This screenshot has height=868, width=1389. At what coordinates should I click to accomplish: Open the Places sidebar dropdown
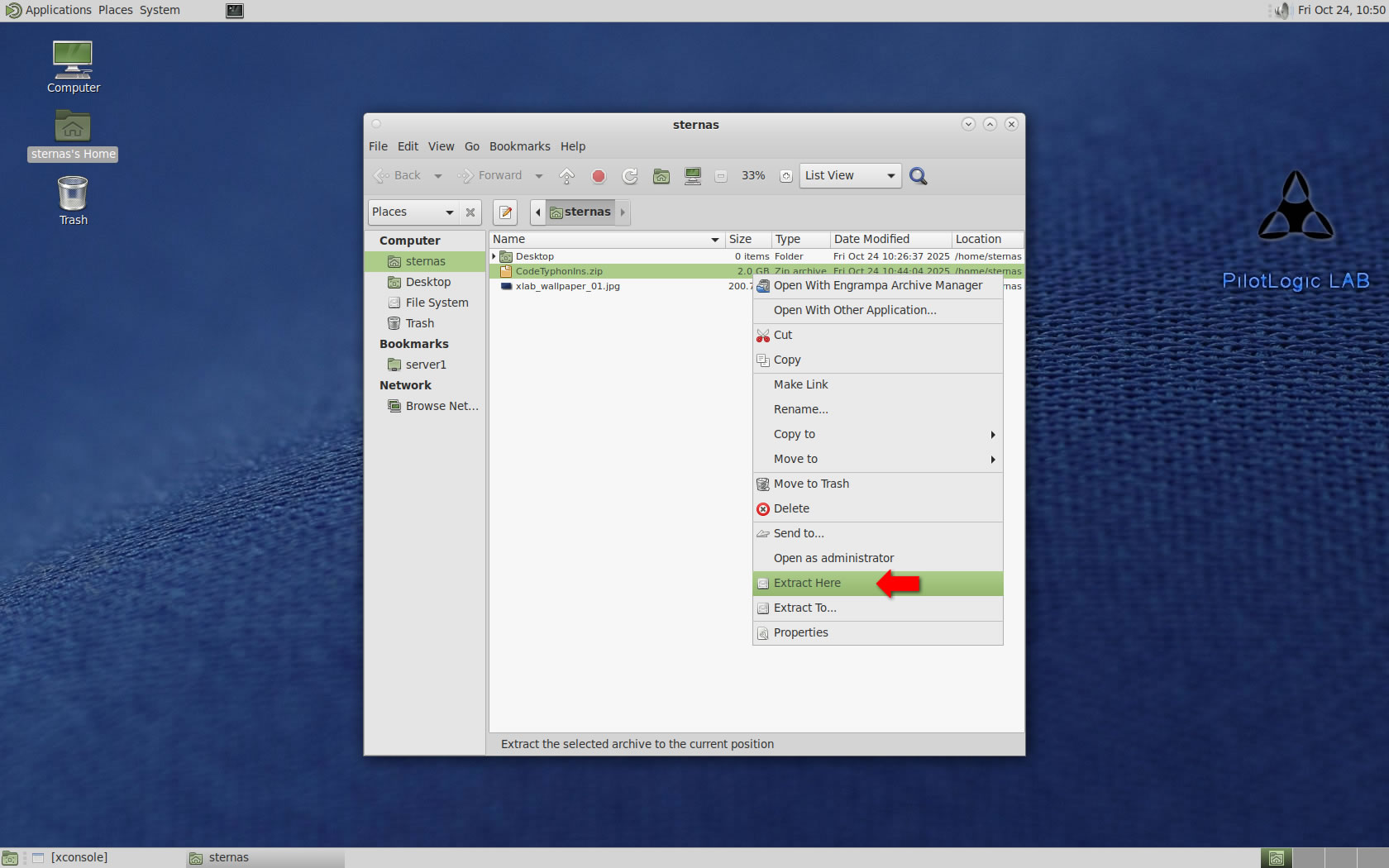click(x=413, y=212)
